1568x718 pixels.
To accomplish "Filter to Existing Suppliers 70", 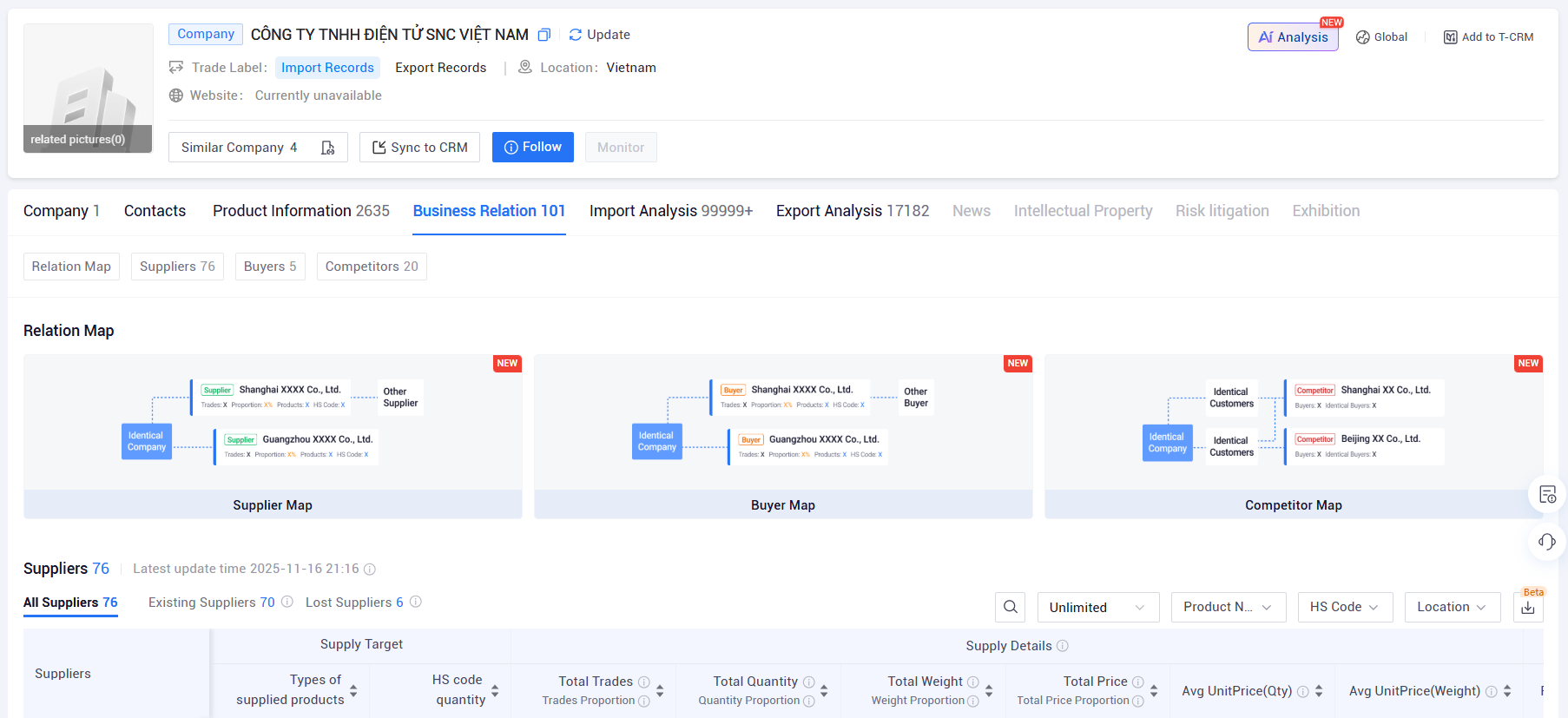I will click(212, 603).
